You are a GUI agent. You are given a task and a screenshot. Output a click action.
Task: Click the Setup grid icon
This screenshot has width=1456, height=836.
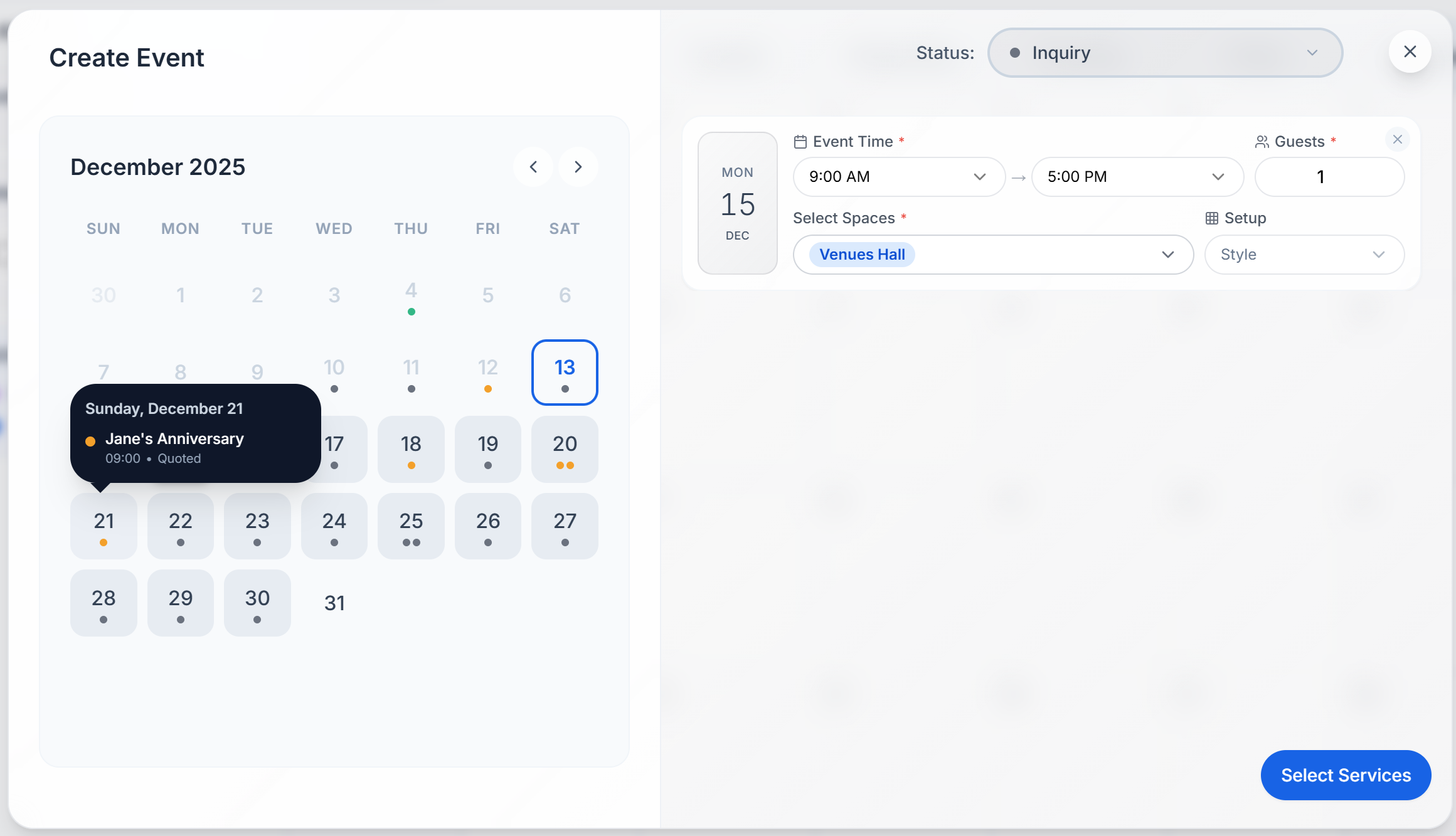[1211, 218]
